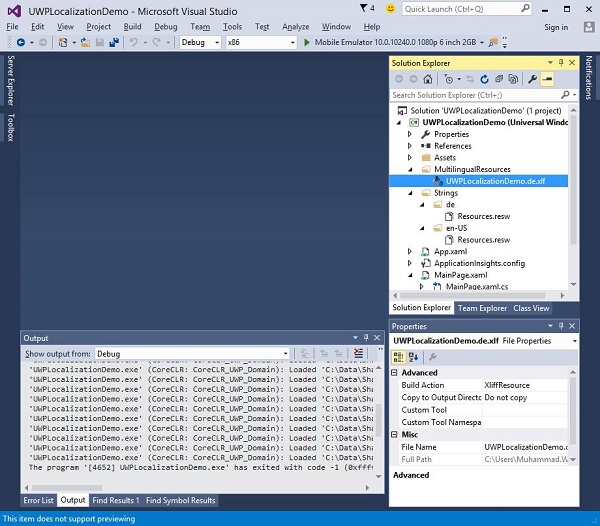600x526 pixels.
Task: Open the notifications flag icon
Action: click(363, 8)
